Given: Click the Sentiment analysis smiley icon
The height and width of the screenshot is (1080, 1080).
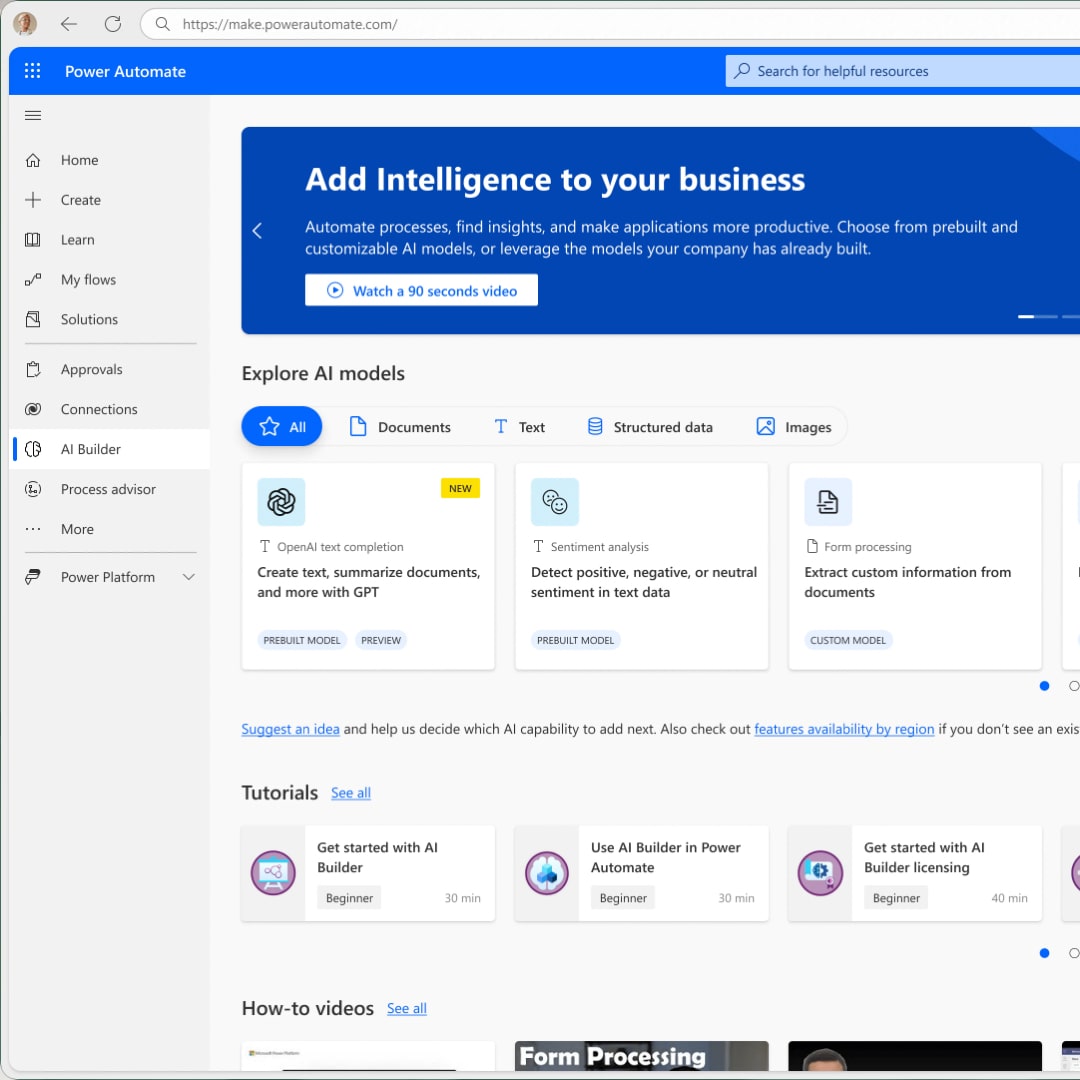Looking at the screenshot, I should coord(555,502).
